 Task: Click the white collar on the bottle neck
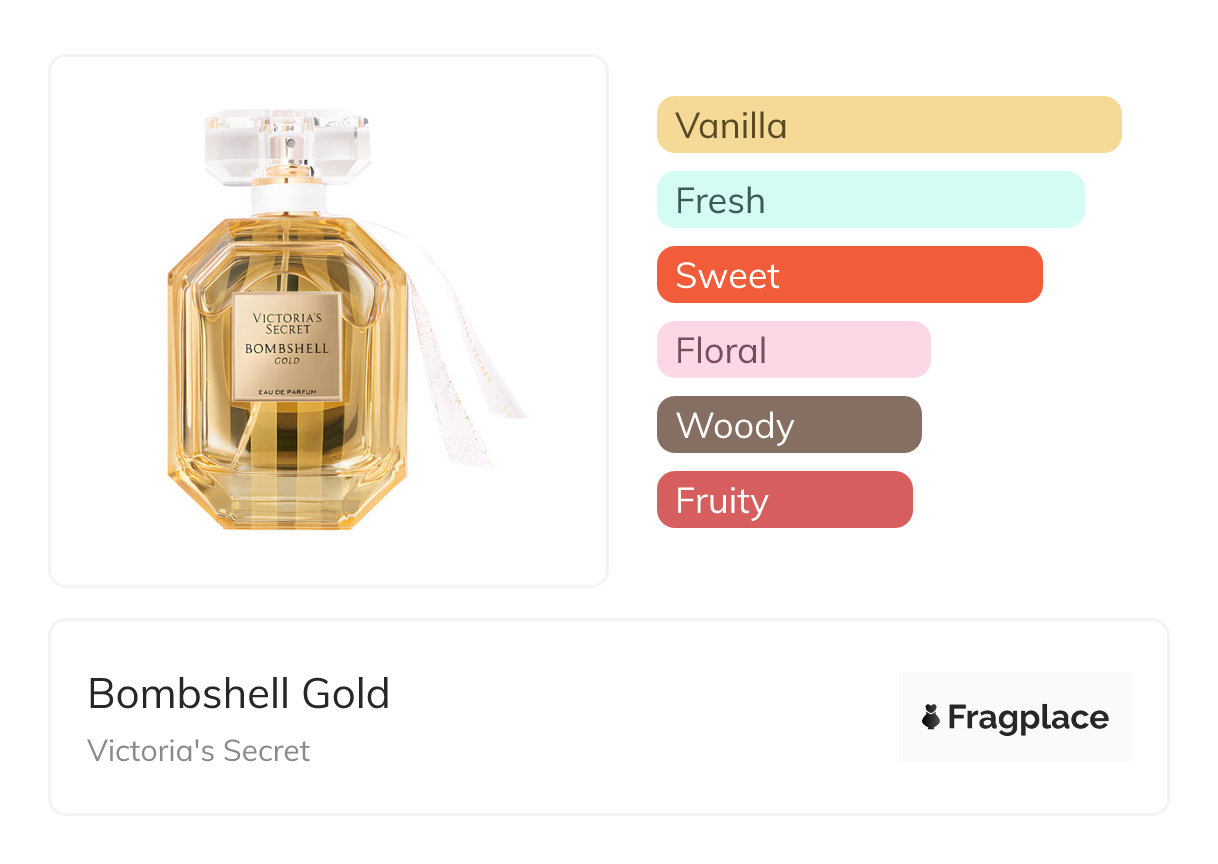289,199
